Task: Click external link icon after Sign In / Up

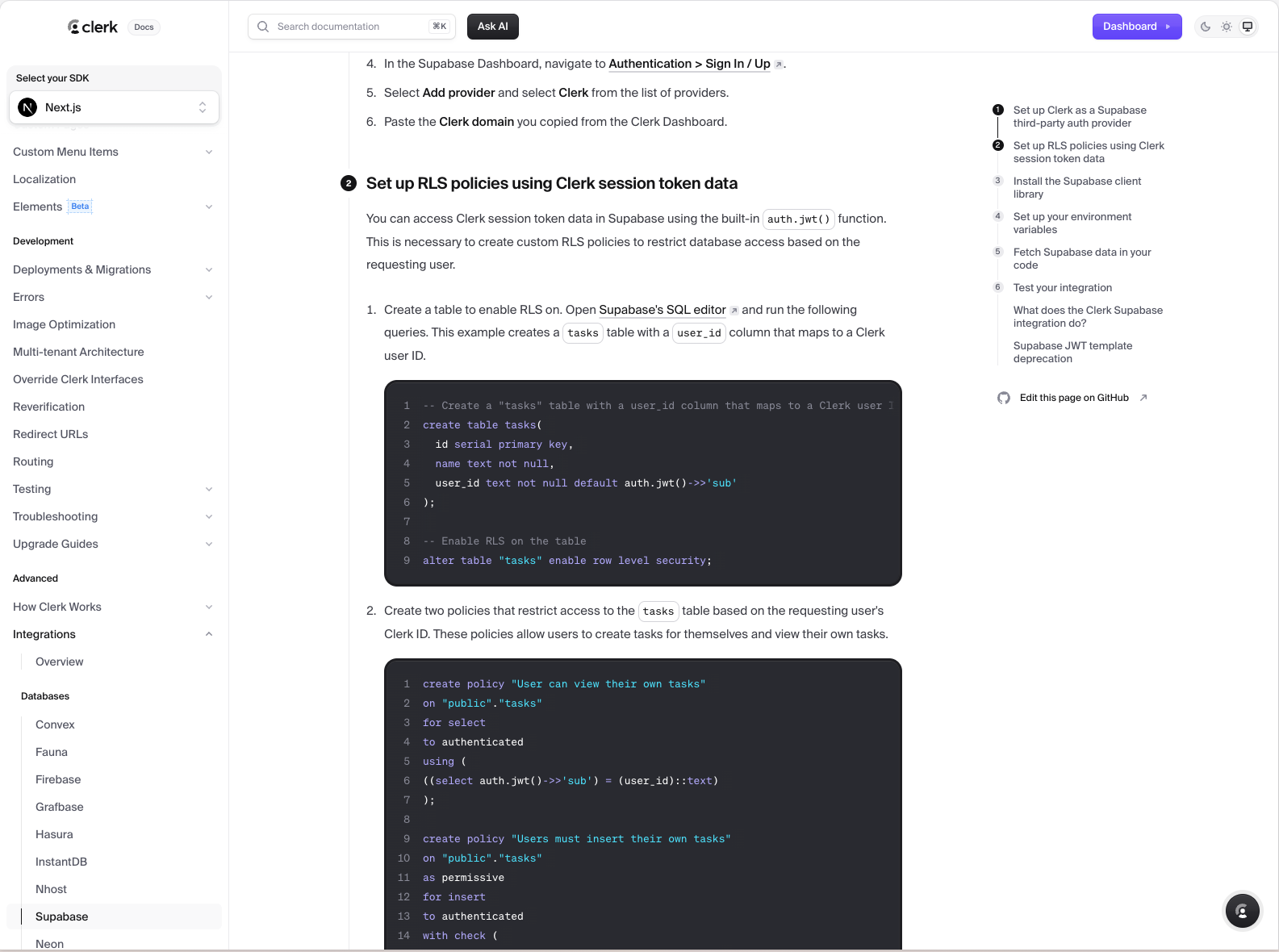Action: click(779, 65)
